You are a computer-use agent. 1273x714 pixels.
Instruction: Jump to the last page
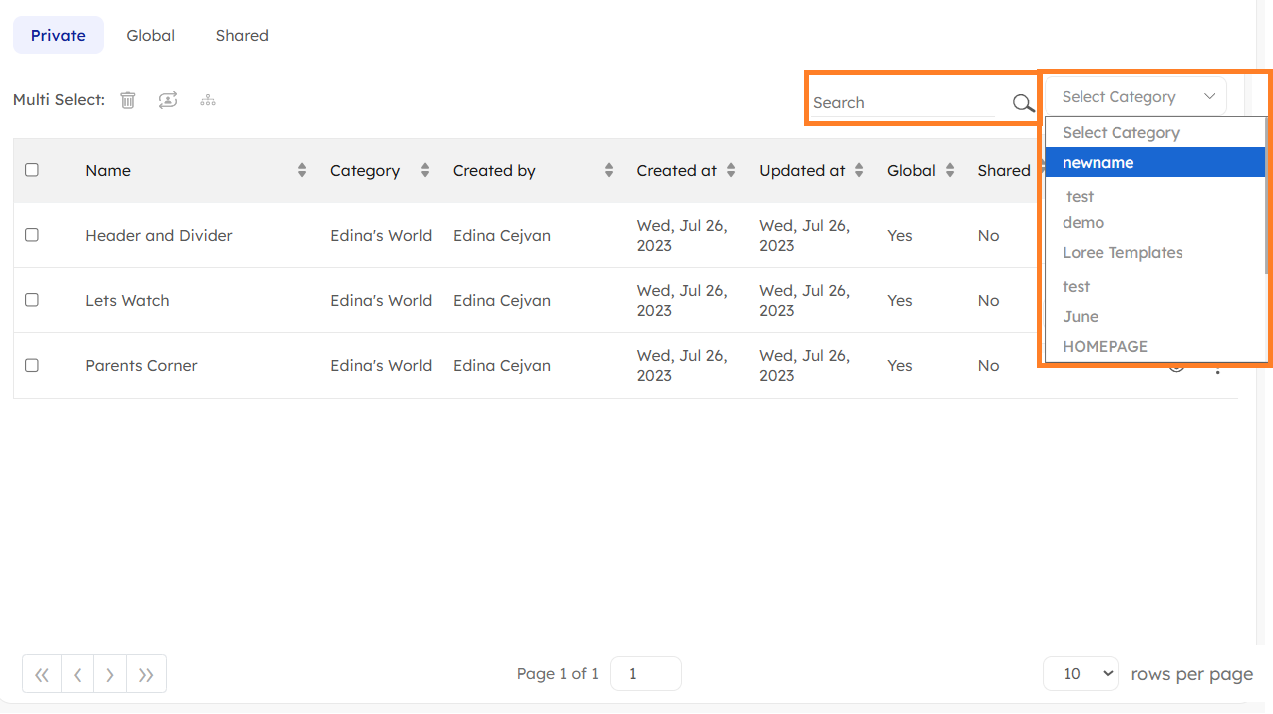146,675
